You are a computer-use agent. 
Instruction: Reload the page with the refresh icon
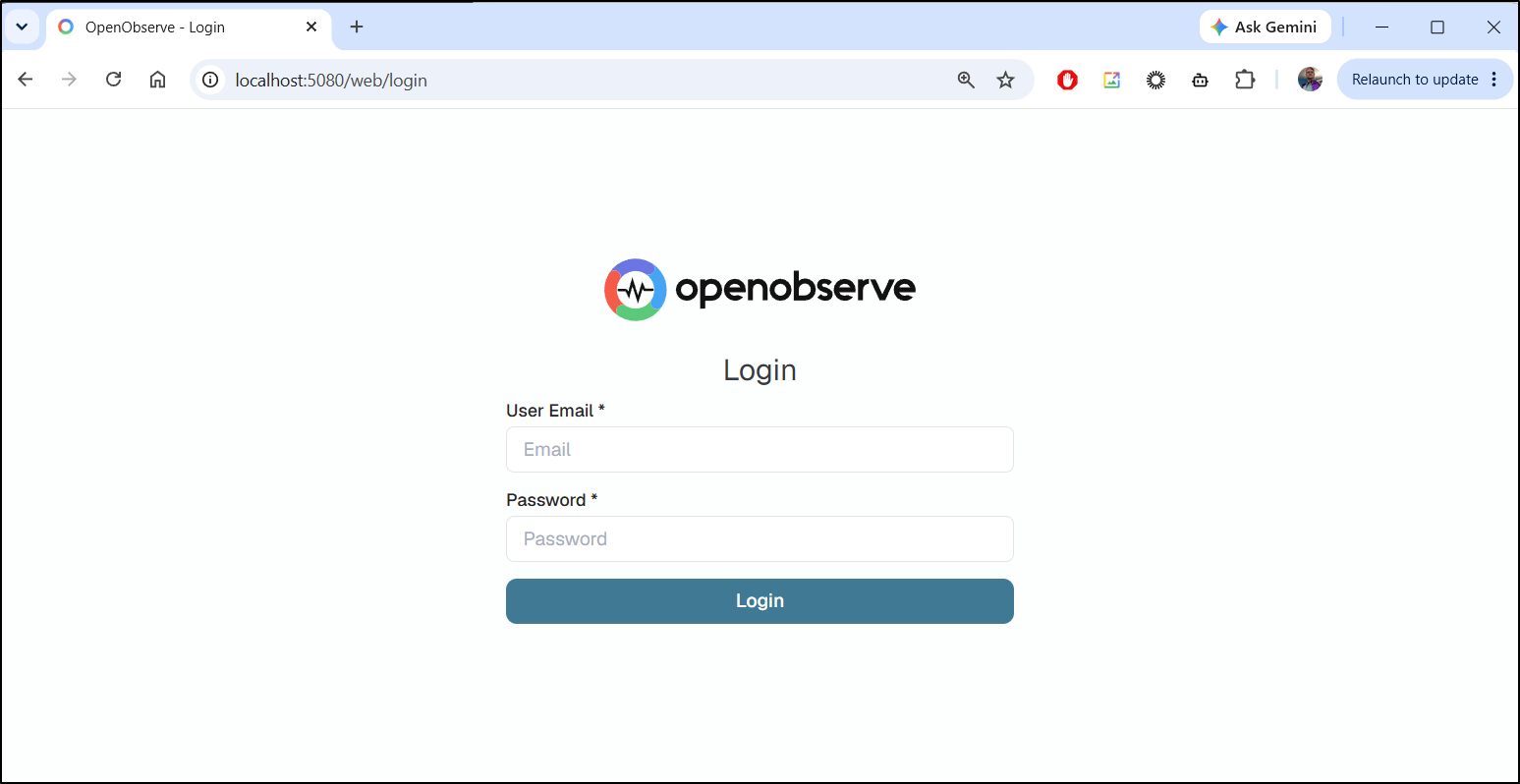pos(113,80)
